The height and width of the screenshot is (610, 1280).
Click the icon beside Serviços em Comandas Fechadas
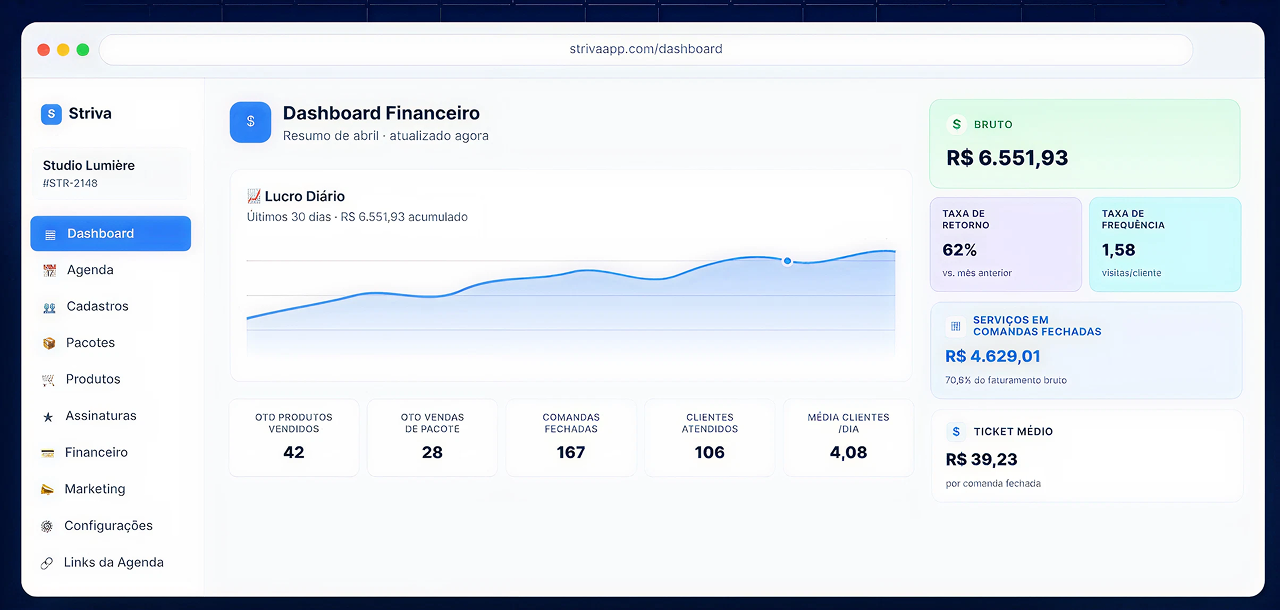[x=955, y=326]
